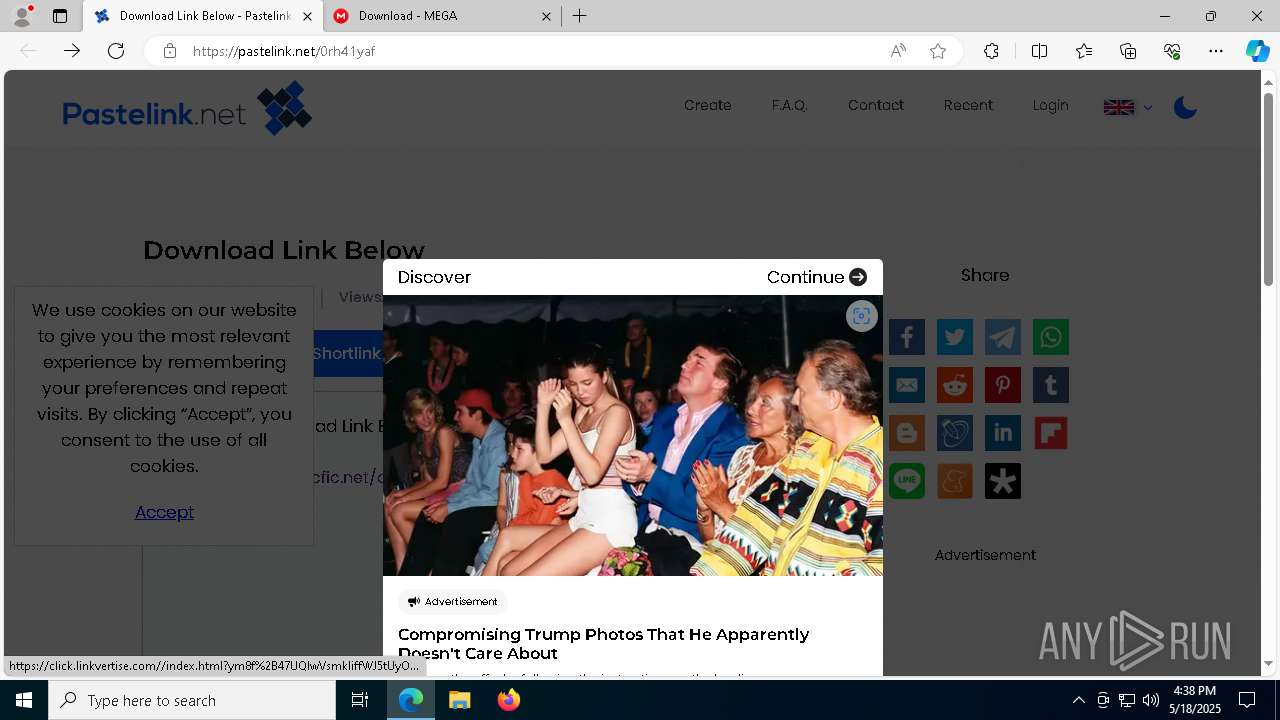Open the Windows Start menu
Viewport: 1280px width, 720px height.
coord(24,700)
